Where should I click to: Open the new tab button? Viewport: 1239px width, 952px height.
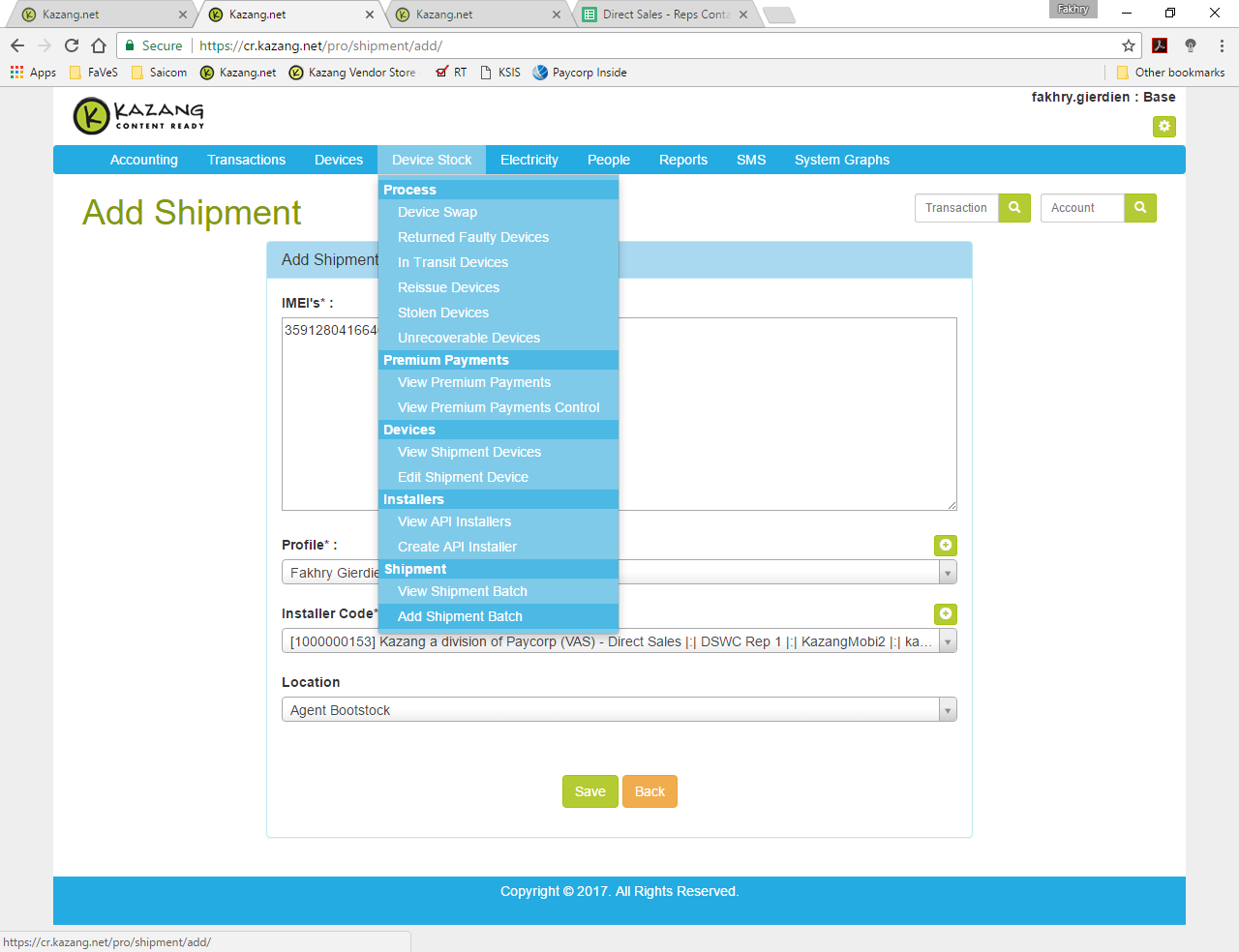pos(779,15)
